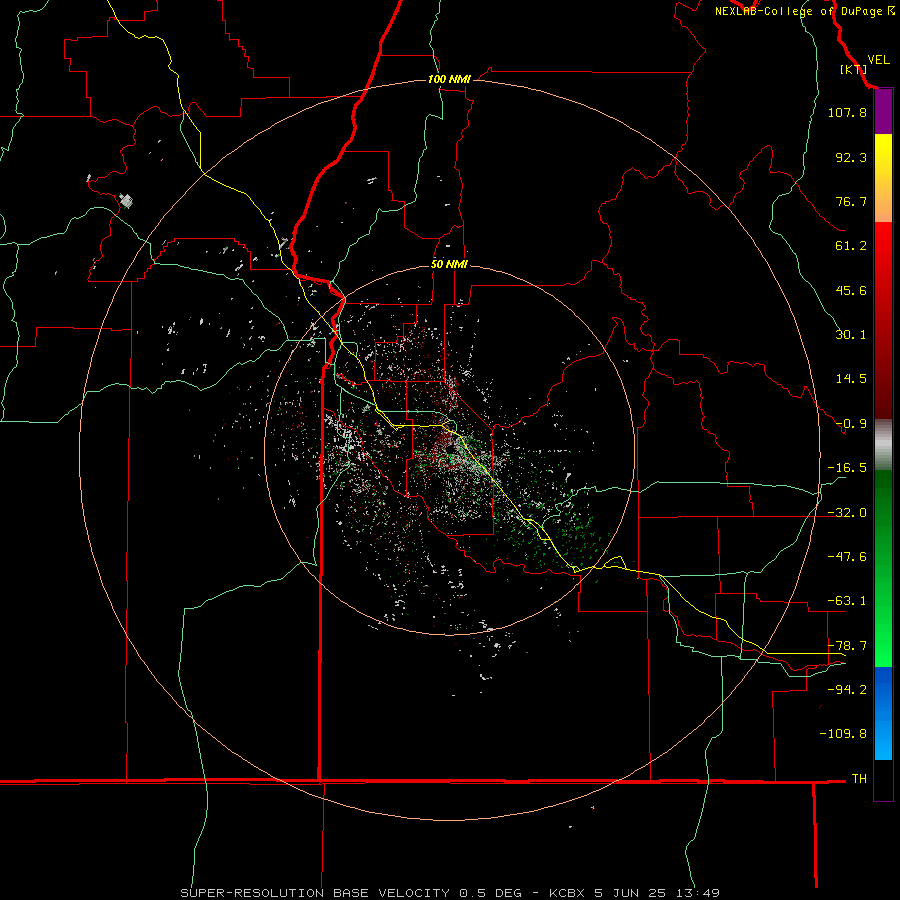900x900 pixels.
Task: Click the TH legend label
Action: [859, 779]
